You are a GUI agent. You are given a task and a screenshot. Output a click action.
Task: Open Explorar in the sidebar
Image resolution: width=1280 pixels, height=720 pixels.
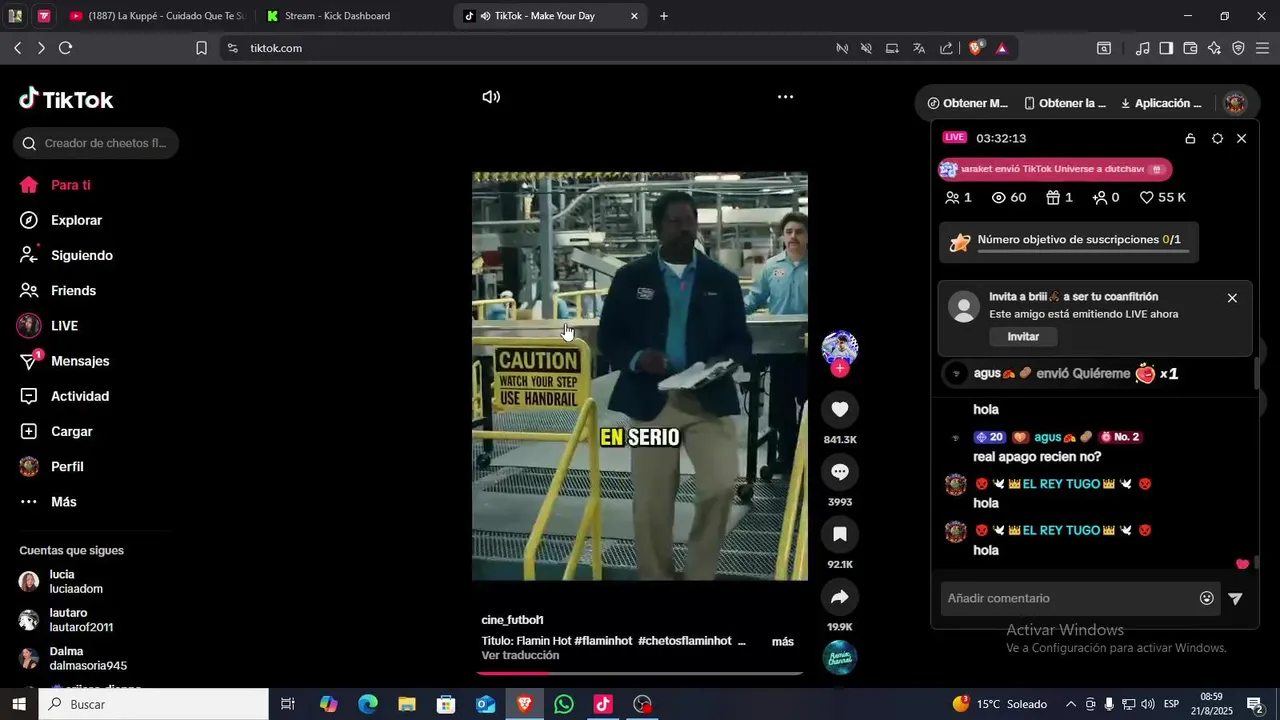(x=76, y=220)
